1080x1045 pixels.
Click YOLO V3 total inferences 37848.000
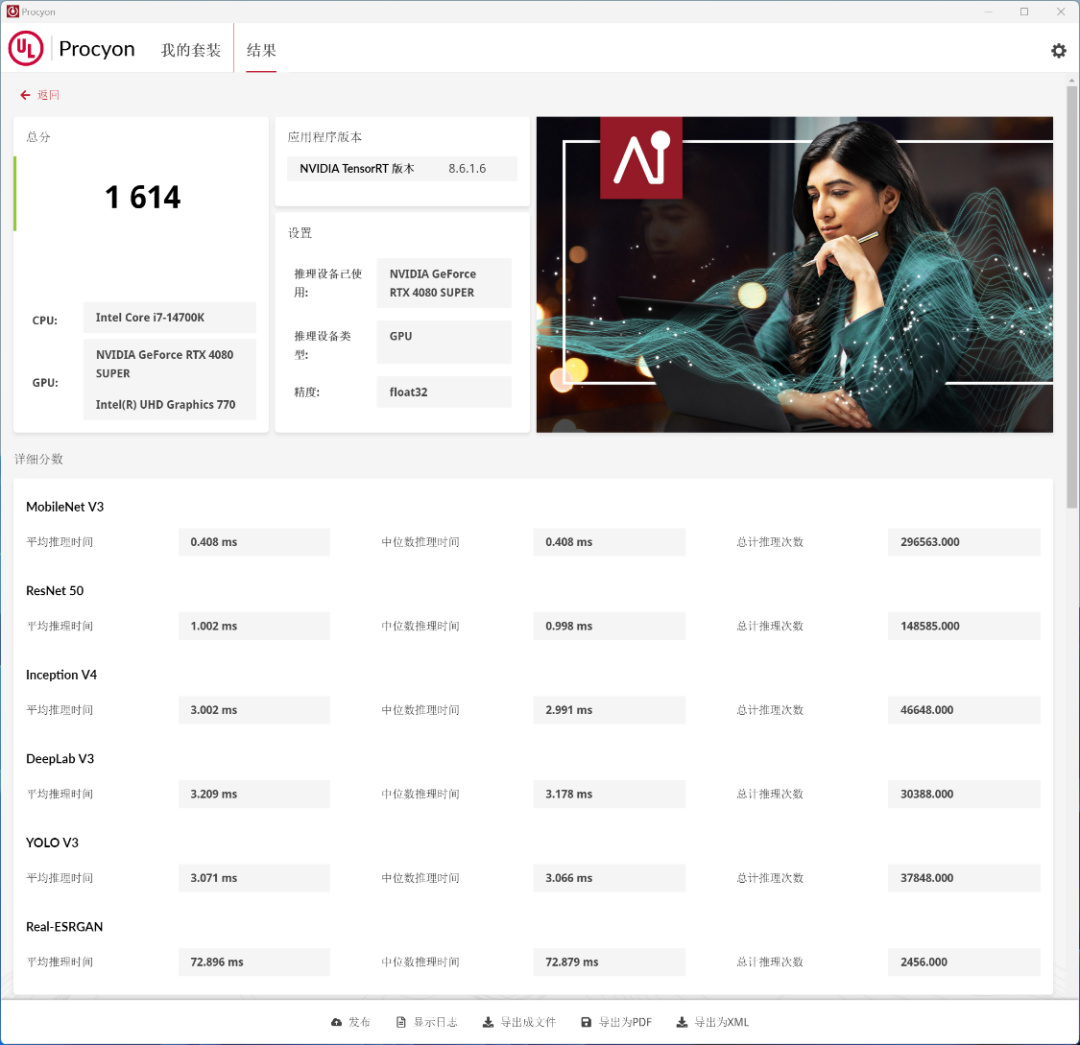click(x=964, y=878)
